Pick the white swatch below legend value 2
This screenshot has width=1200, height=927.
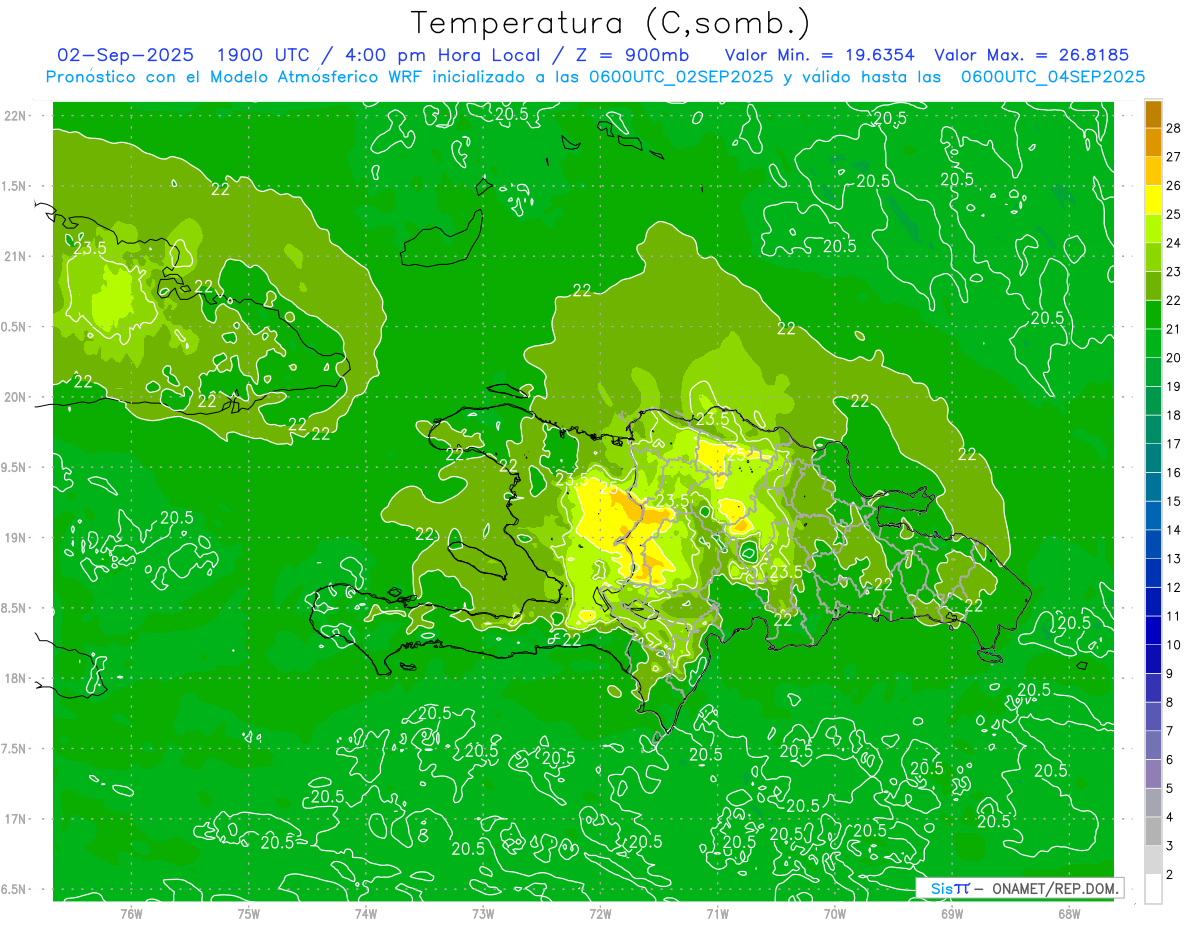[x=1153, y=889]
